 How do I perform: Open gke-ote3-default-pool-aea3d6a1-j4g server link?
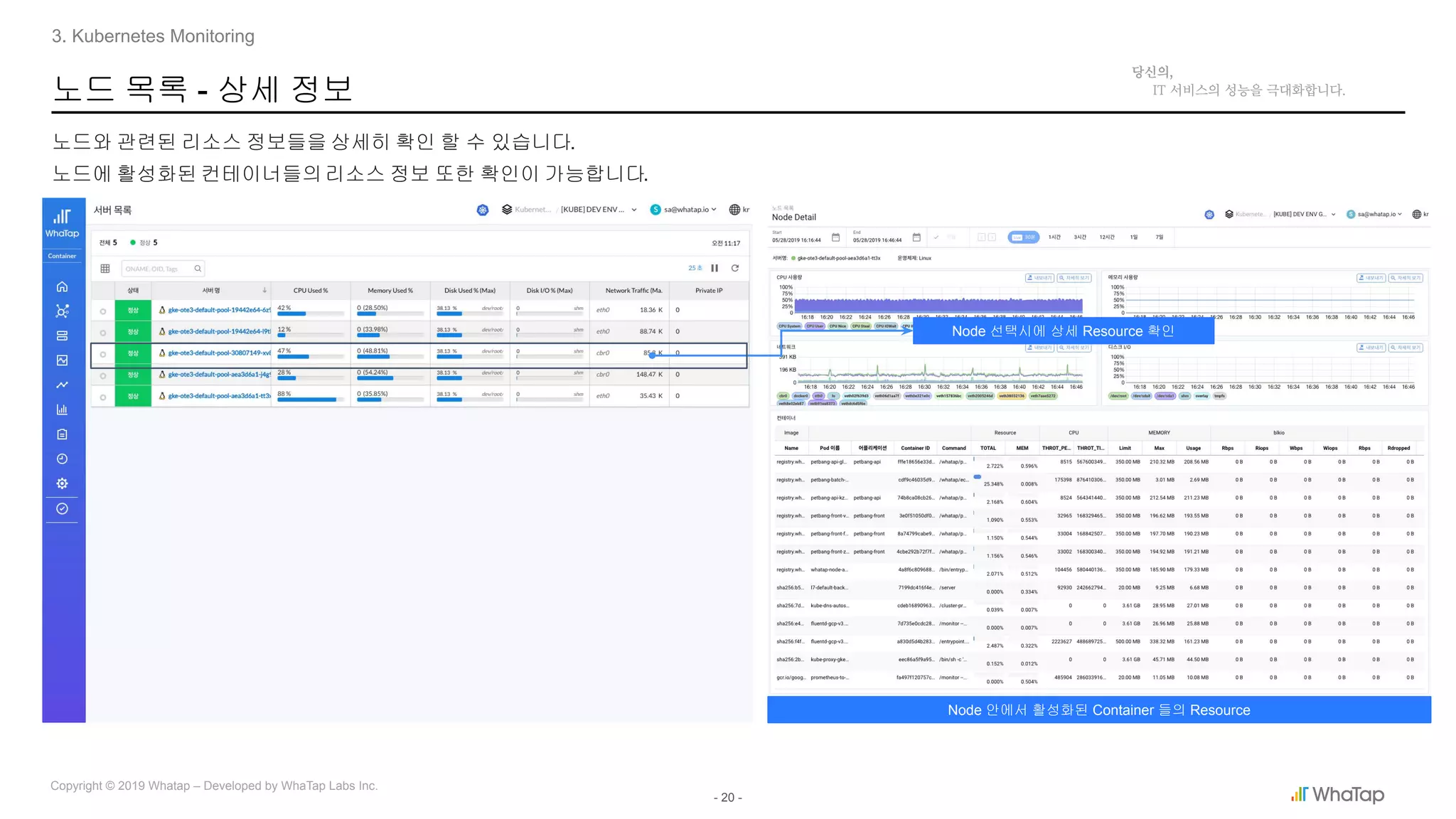[x=218, y=375]
